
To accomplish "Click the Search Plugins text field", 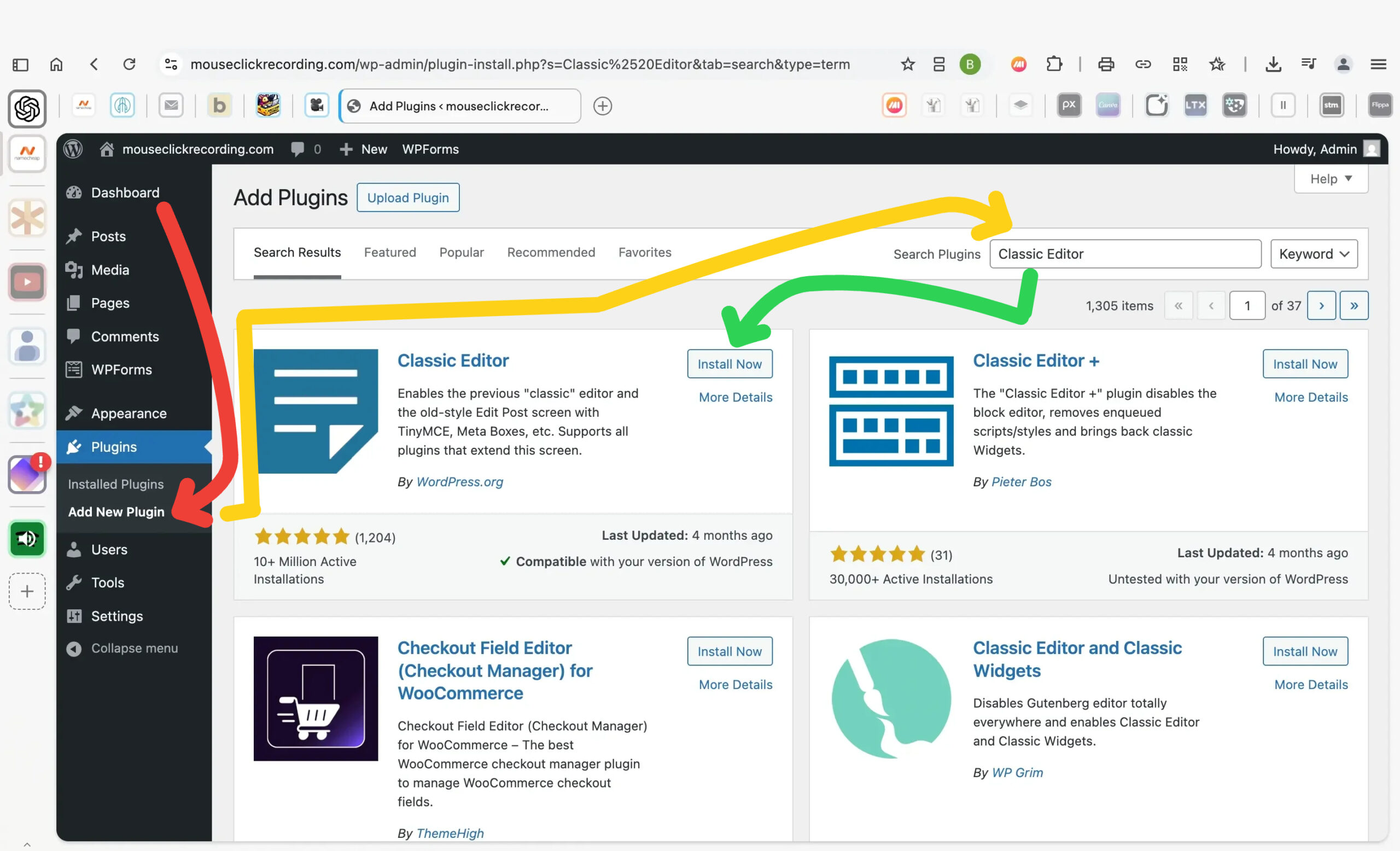I will click(1125, 254).
